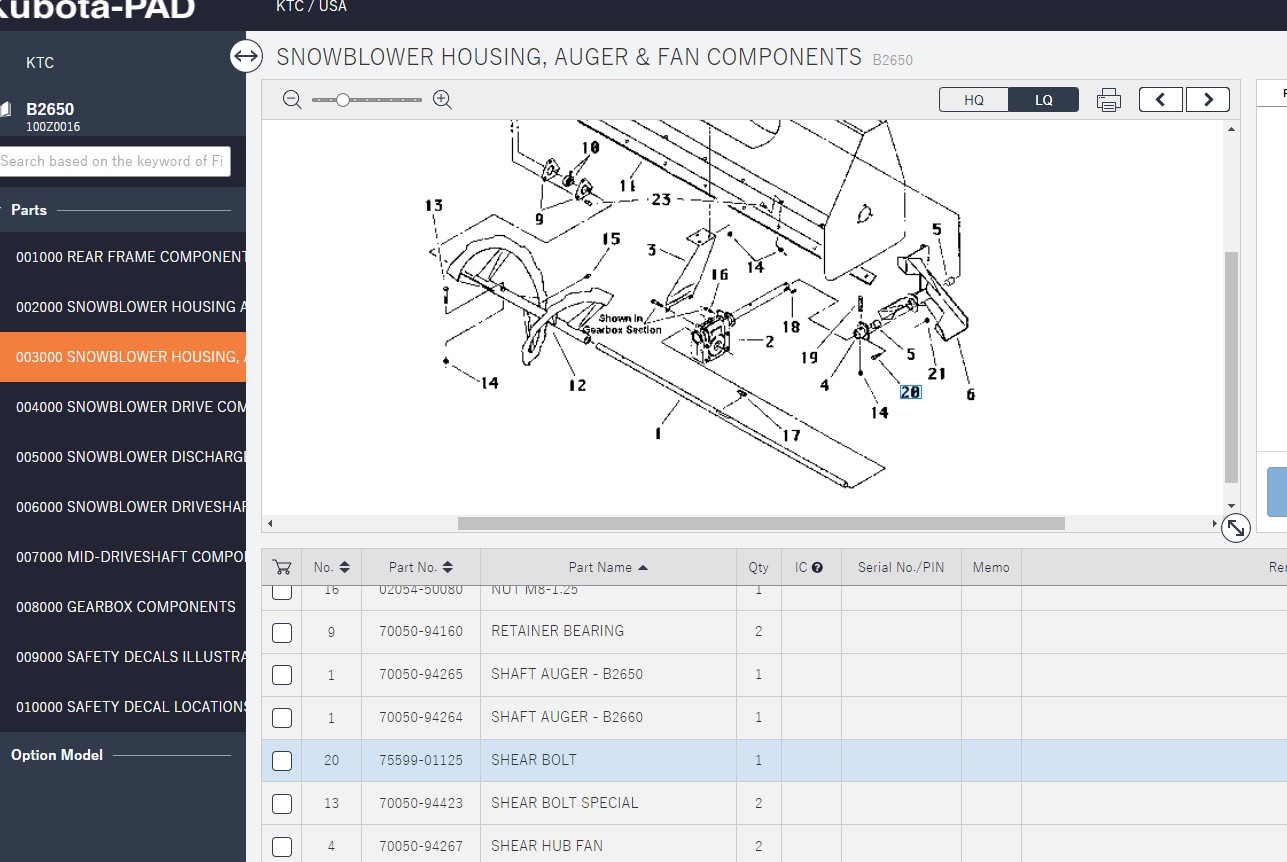Screen dimensions: 1287x862
Task: Click callout number 21 in diagram
Action: pos(936,374)
